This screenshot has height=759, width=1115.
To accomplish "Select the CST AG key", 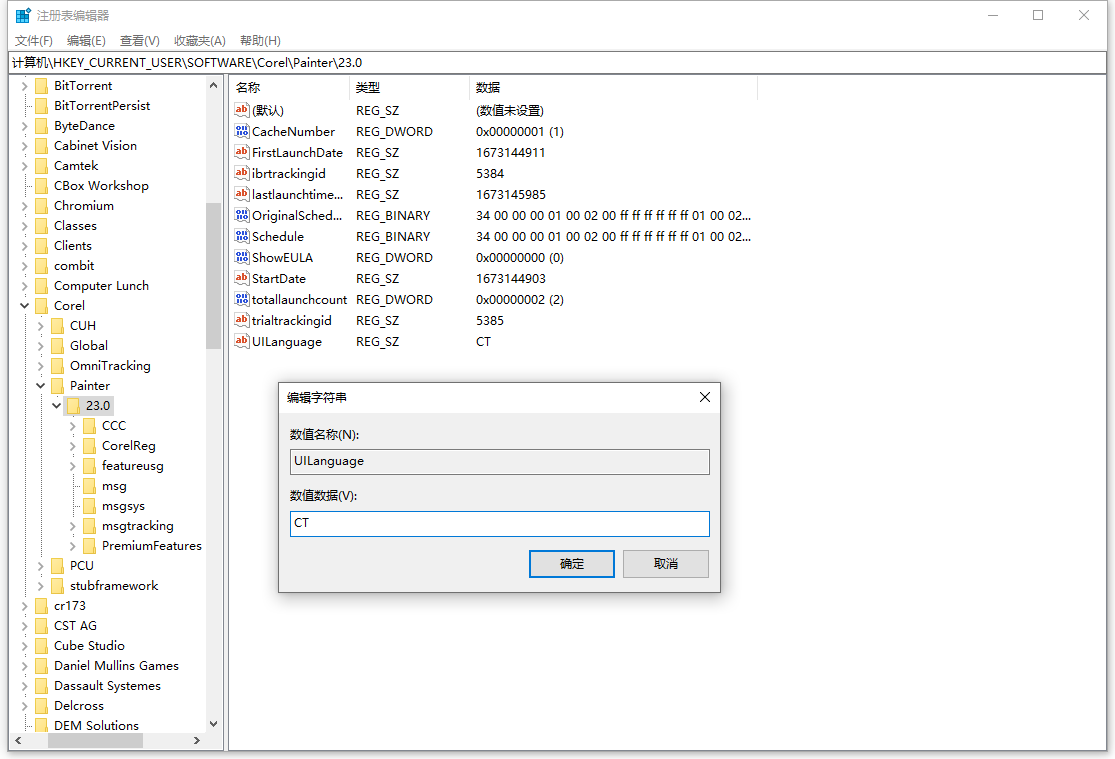I will point(75,625).
